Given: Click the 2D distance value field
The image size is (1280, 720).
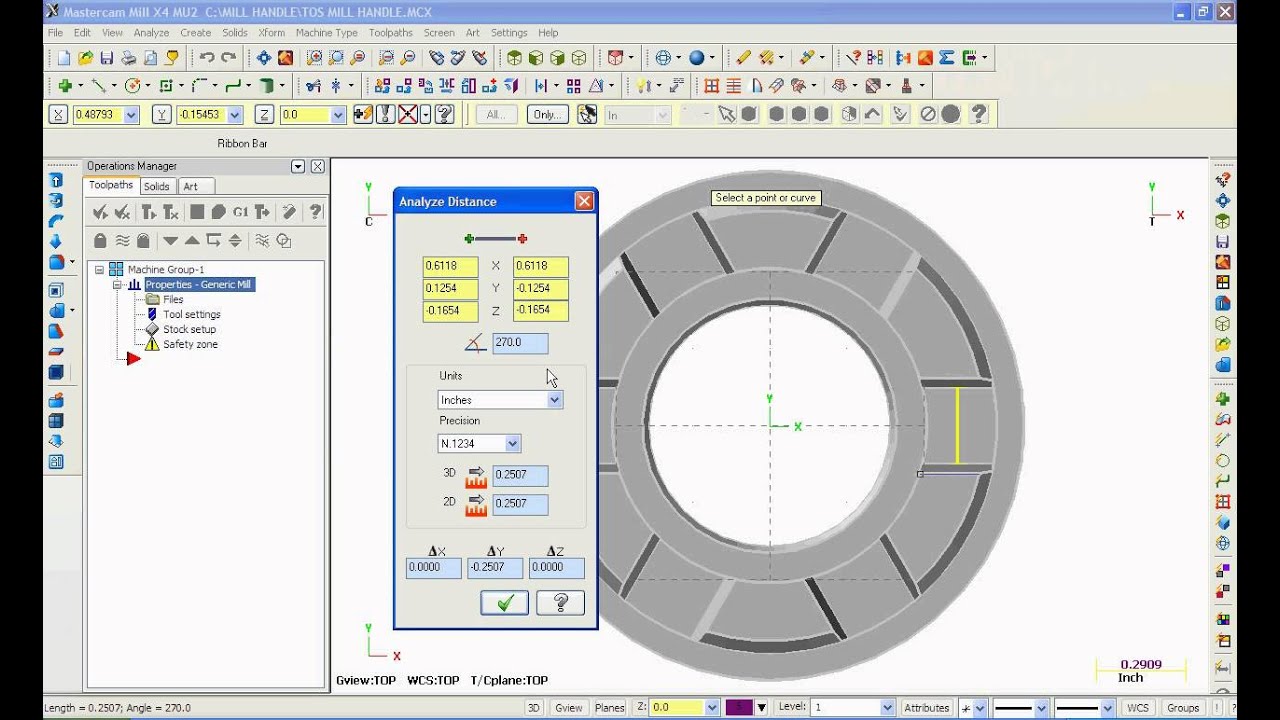Looking at the screenshot, I should coord(520,504).
